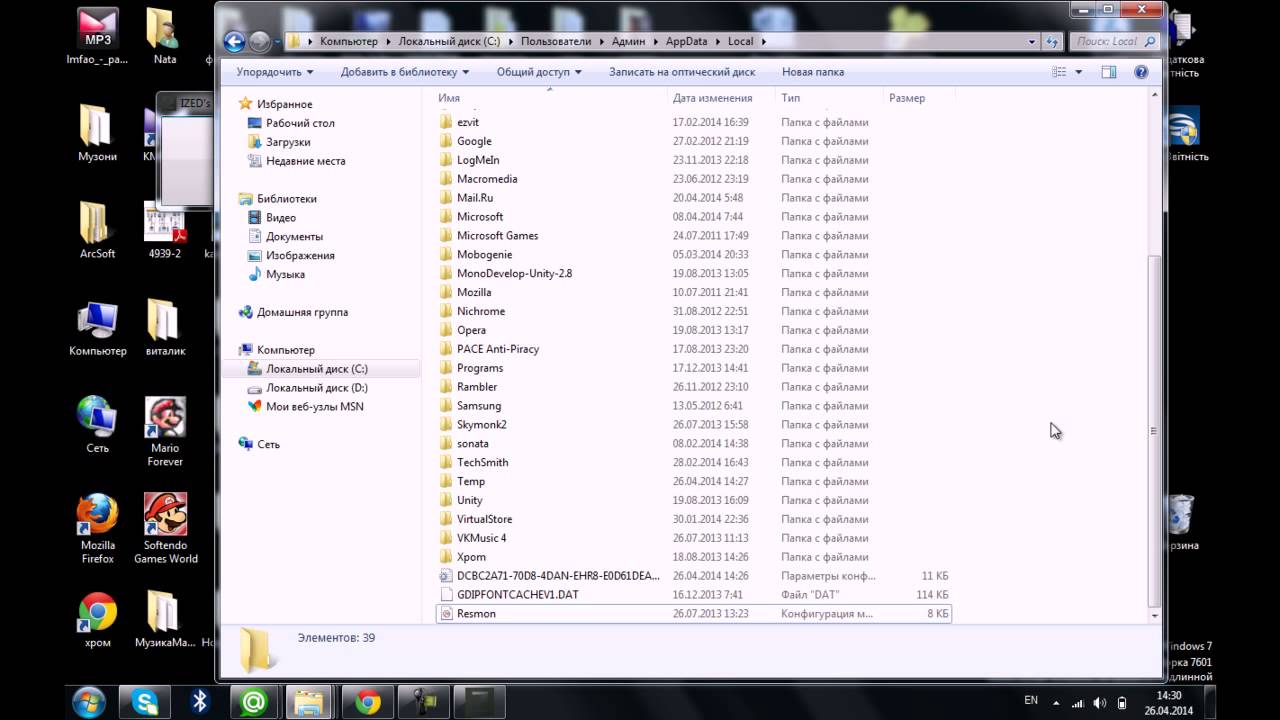Open Рабочий стол in the navigation pane
This screenshot has height=720, width=1280.
click(300, 123)
